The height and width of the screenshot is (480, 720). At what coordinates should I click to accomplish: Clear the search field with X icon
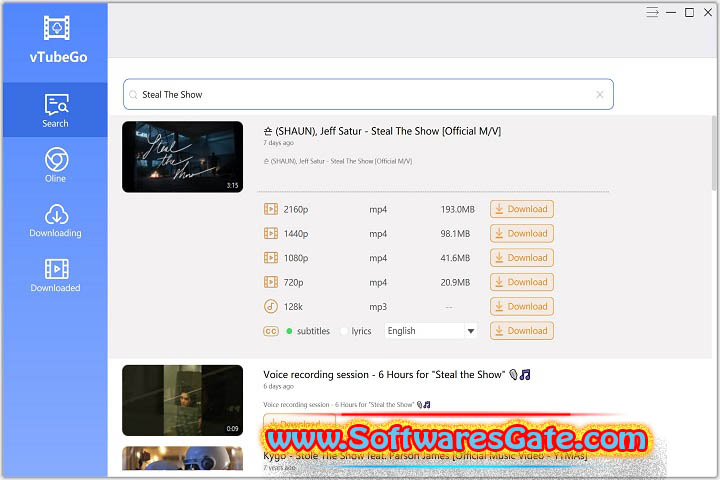tap(600, 95)
